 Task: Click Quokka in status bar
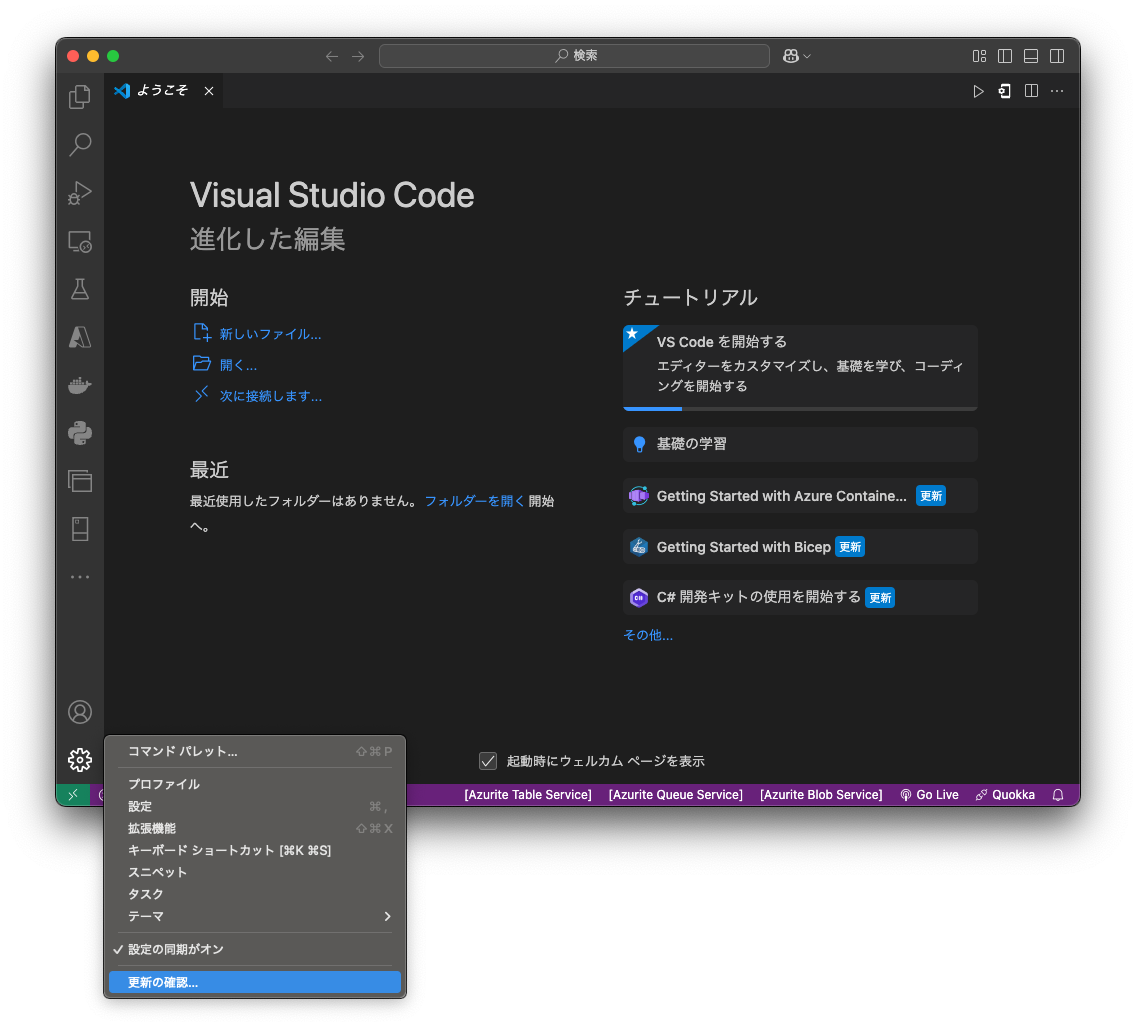pyautogui.click(x=1006, y=795)
